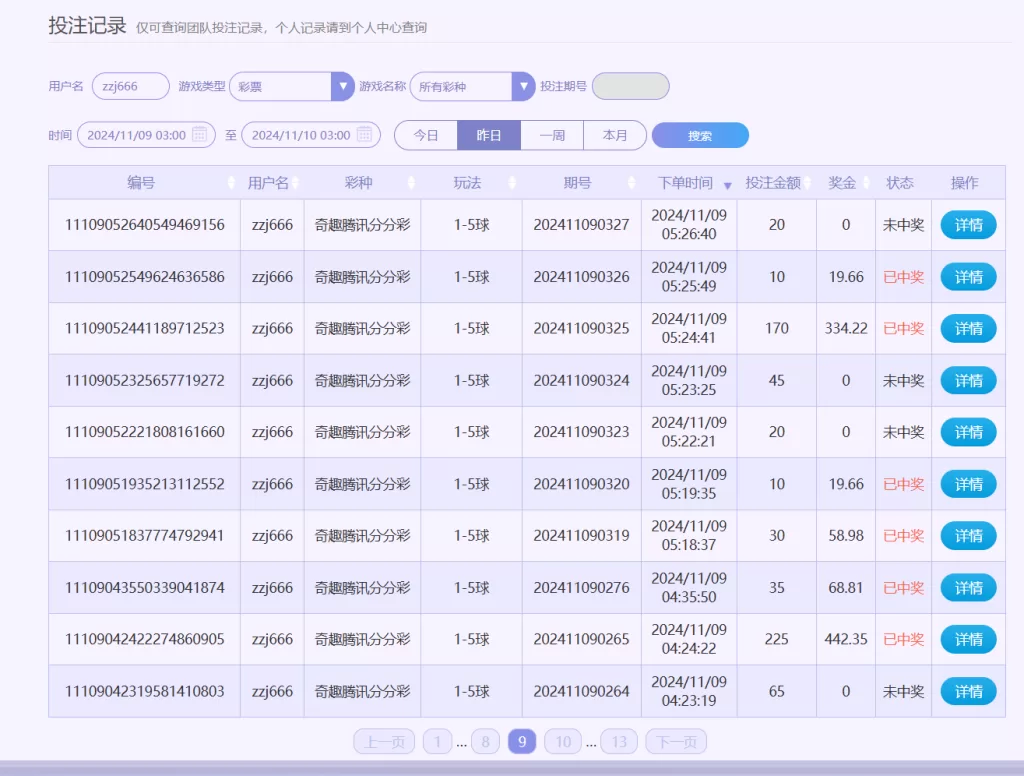Click bet number 11109052325657719272
This screenshot has height=776, width=1024.
[144, 380]
